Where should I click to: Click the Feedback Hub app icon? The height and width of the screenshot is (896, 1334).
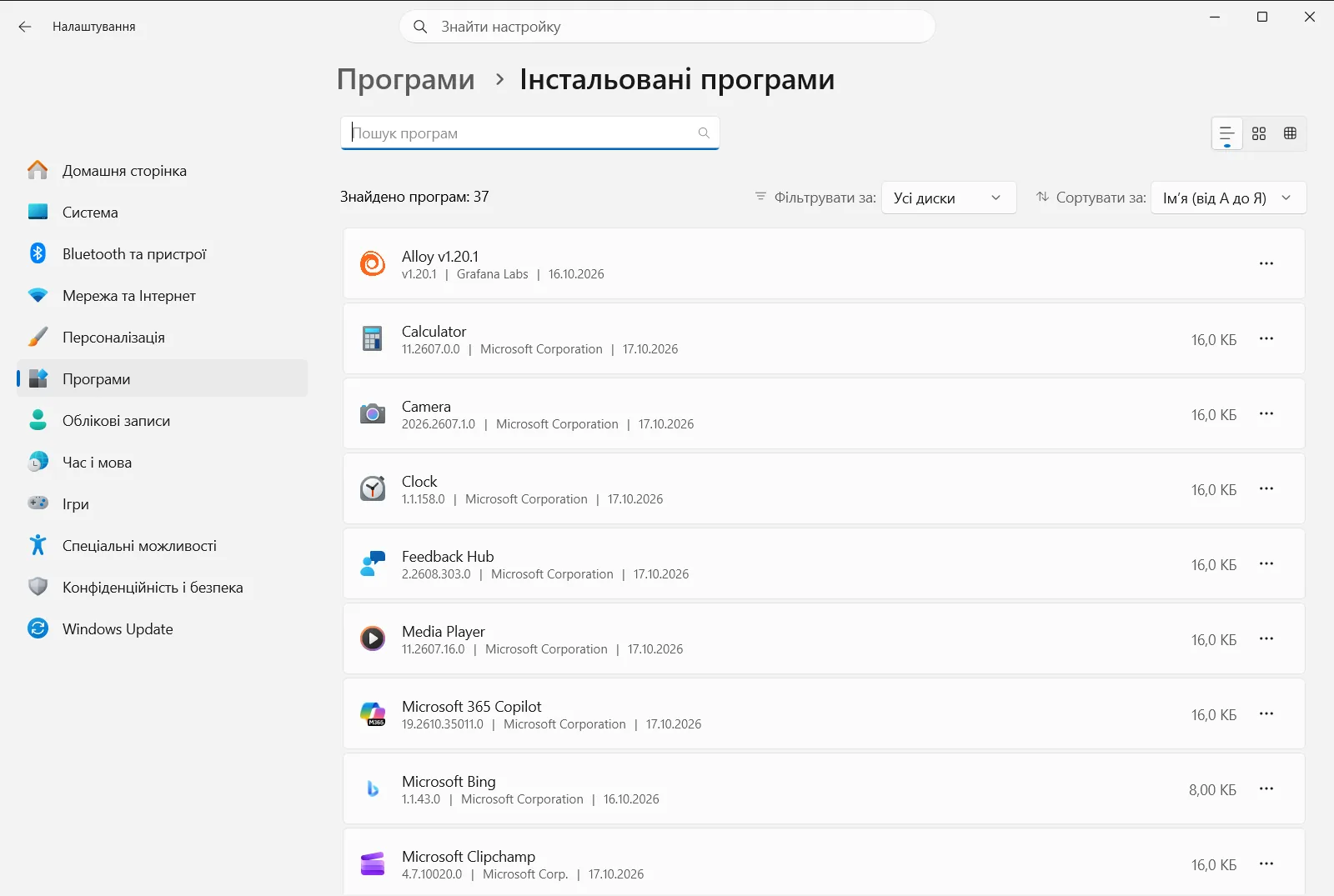point(373,563)
